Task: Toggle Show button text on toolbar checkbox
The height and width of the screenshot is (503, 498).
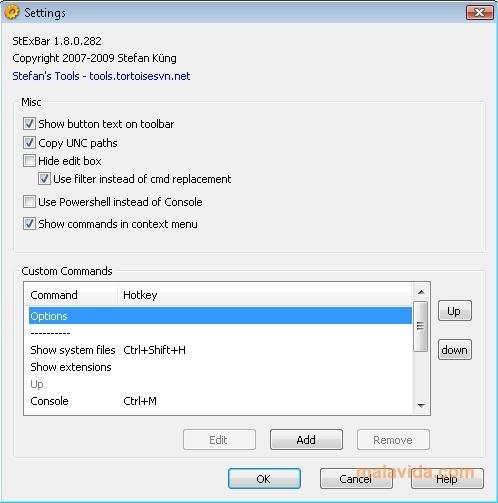Action: tap(29, 124)
